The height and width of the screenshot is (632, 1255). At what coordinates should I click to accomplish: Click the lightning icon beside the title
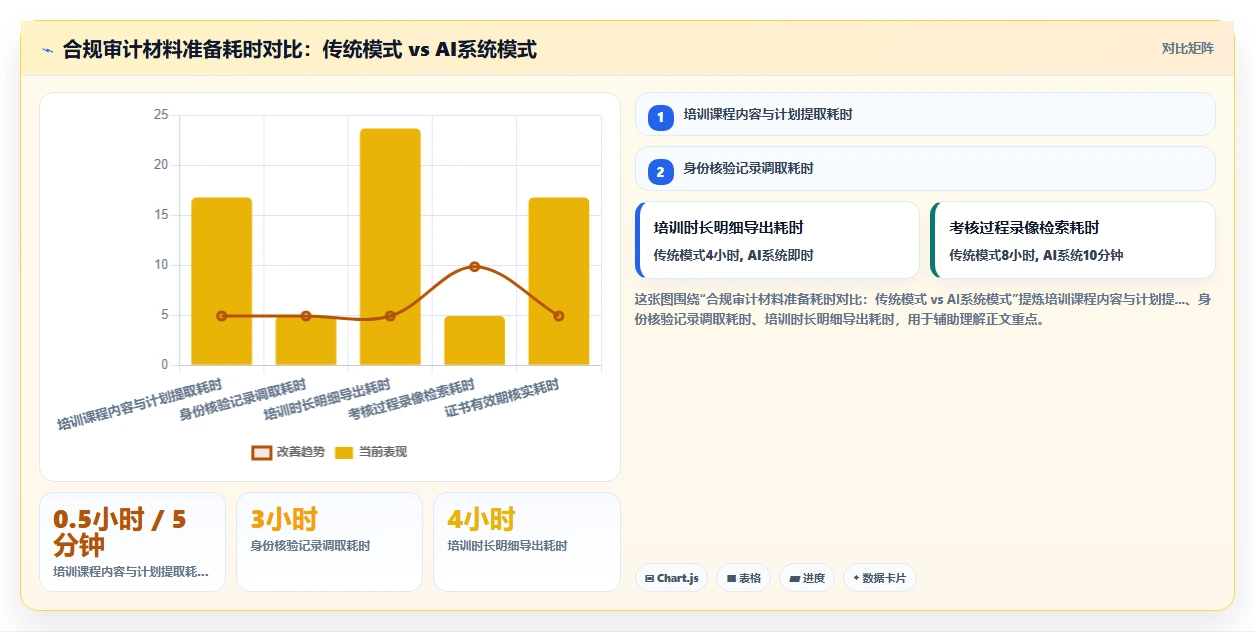click(47, 50)
